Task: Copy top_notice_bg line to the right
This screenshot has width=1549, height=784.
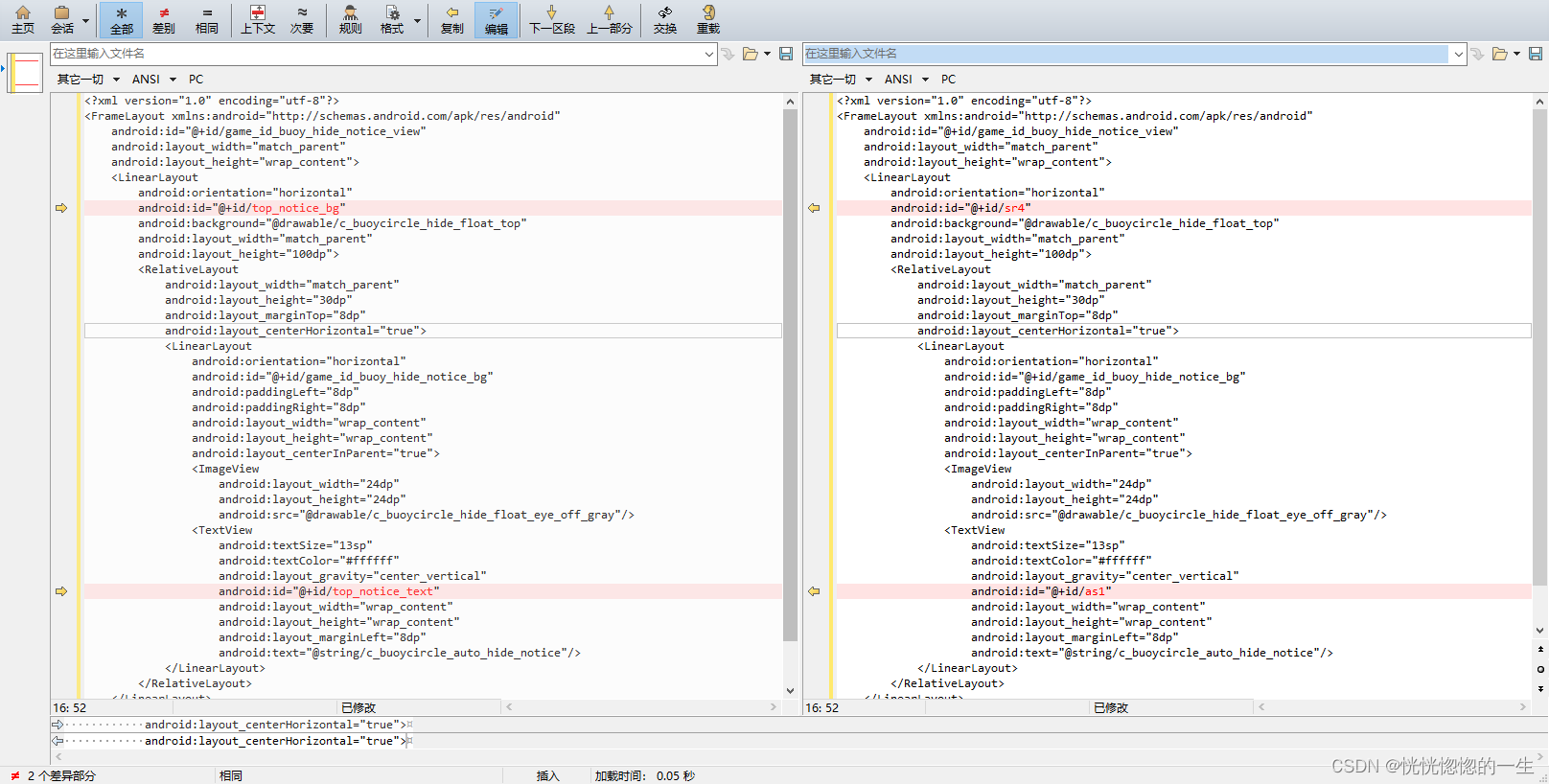Action: click(61, 208)
